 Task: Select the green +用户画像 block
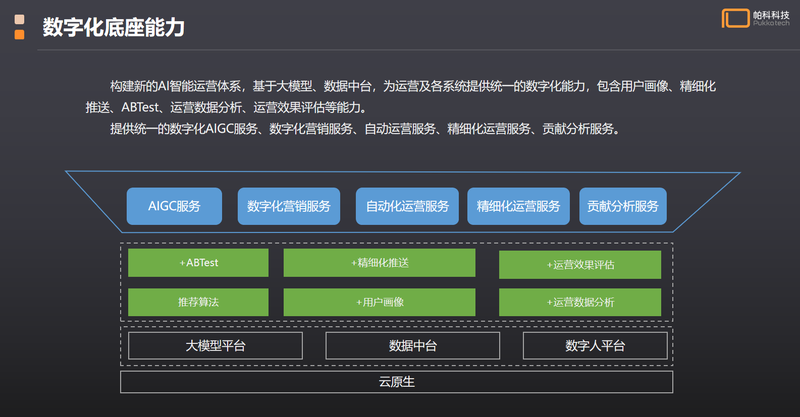pyautogui.click(x=380, y=302)
